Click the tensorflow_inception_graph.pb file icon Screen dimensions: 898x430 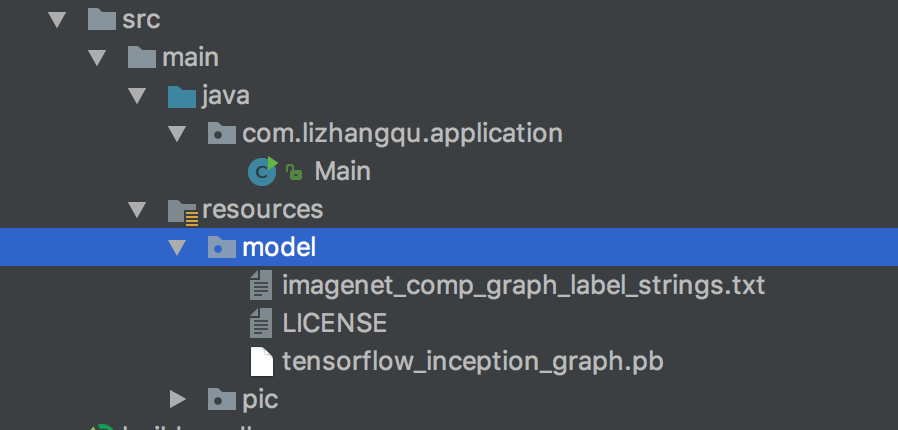260,361
